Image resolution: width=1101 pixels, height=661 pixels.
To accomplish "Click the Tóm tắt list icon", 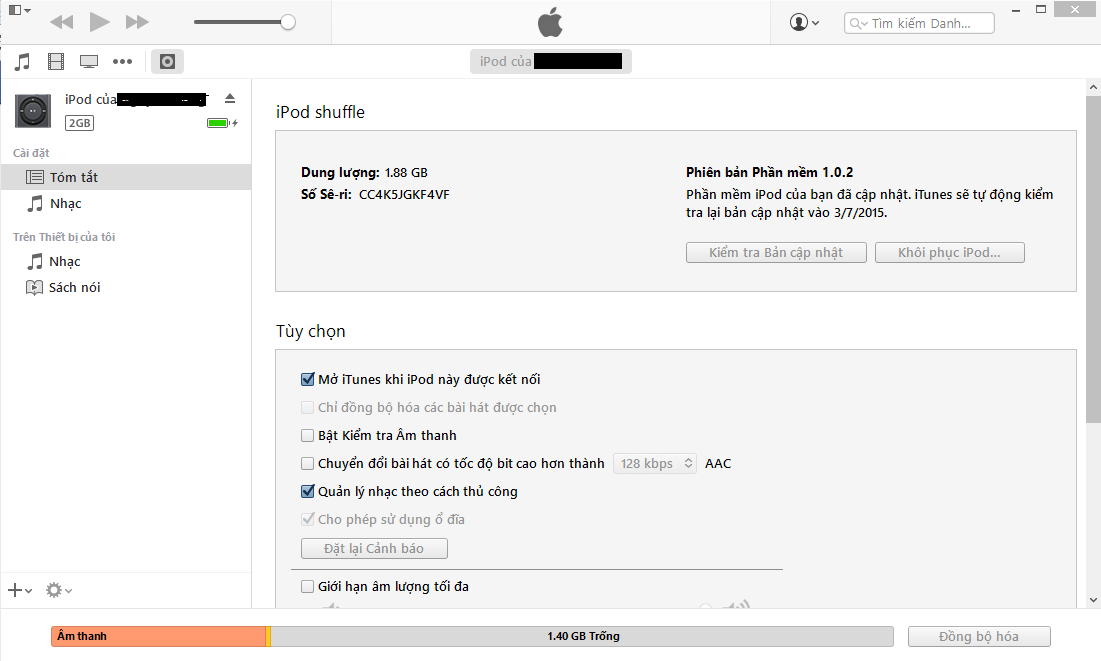I will tap(34, 177).
